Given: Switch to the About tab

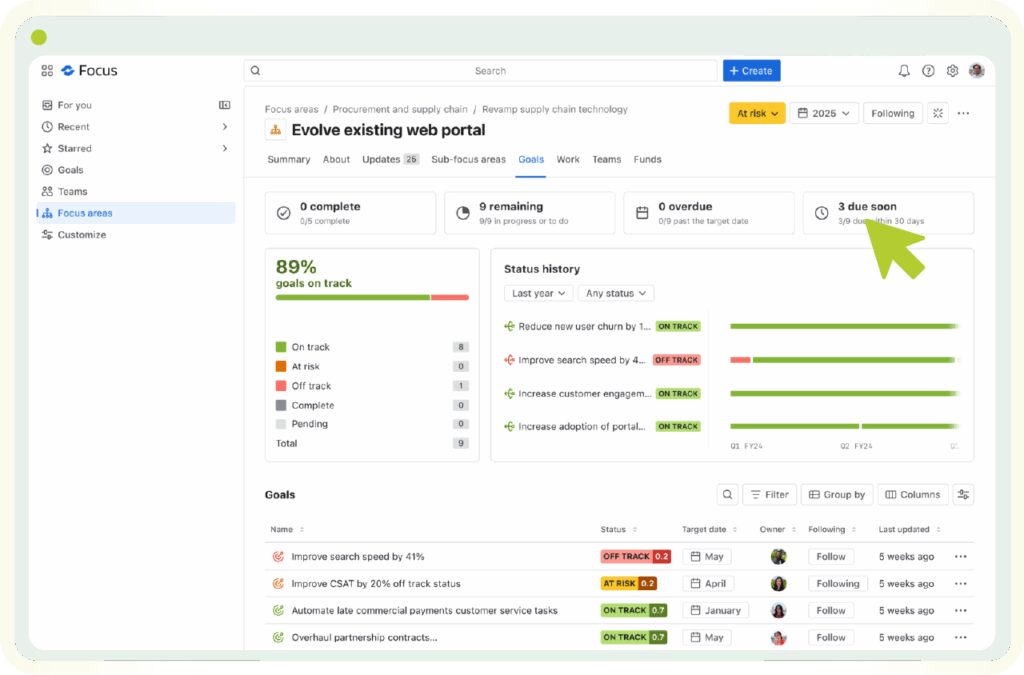Looking at the screenshot, I should 336,159.
